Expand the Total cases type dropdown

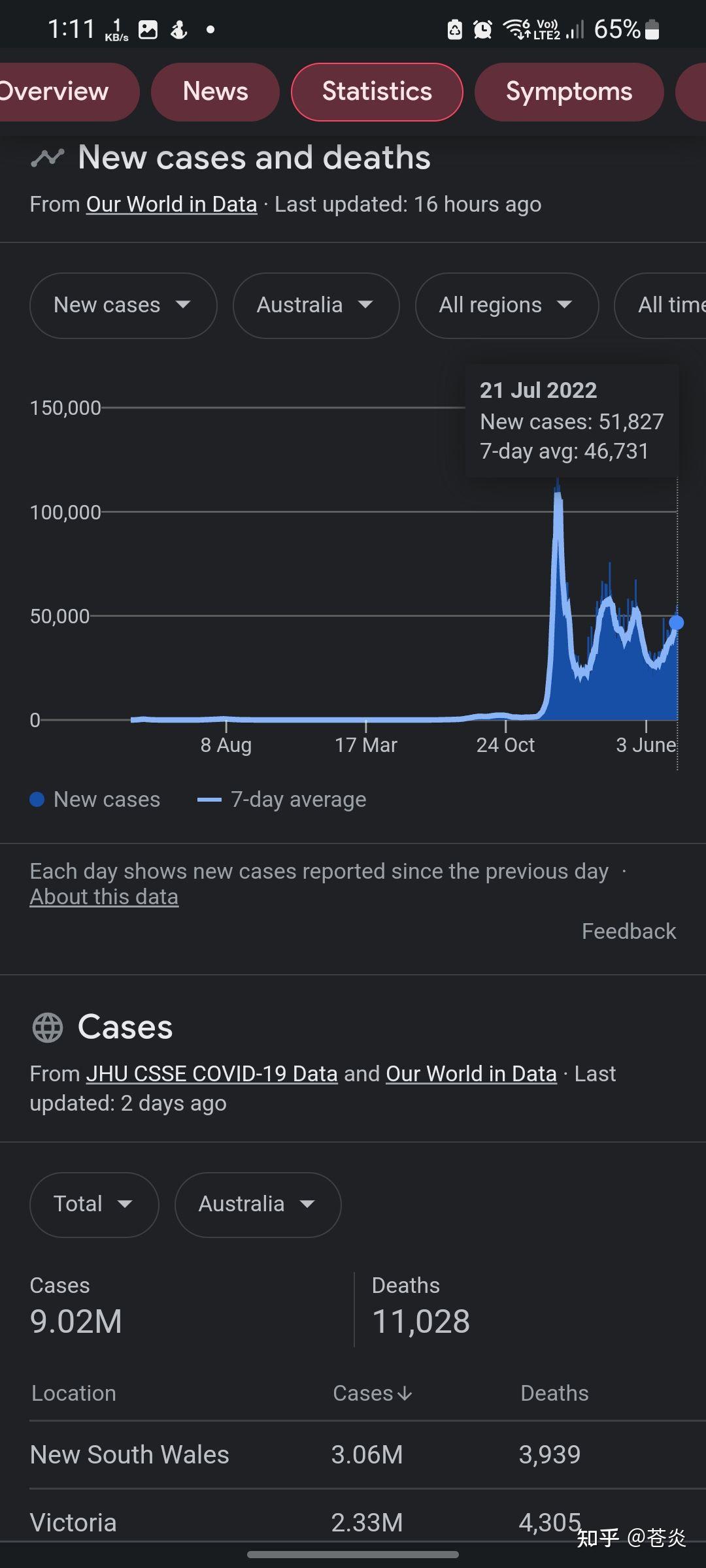[x=94, y=1204]
